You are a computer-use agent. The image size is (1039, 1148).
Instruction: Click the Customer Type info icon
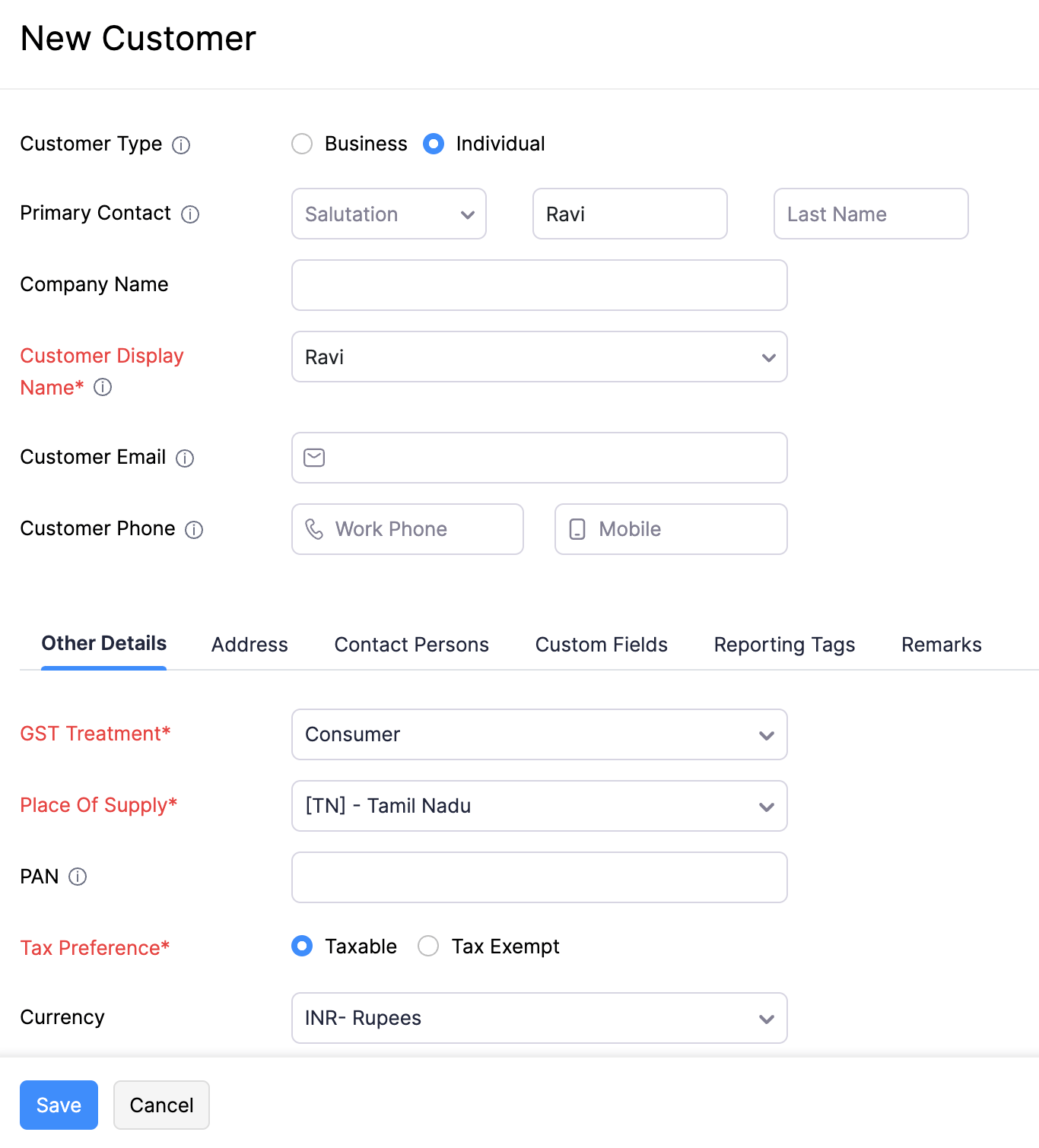coord(181,144)
